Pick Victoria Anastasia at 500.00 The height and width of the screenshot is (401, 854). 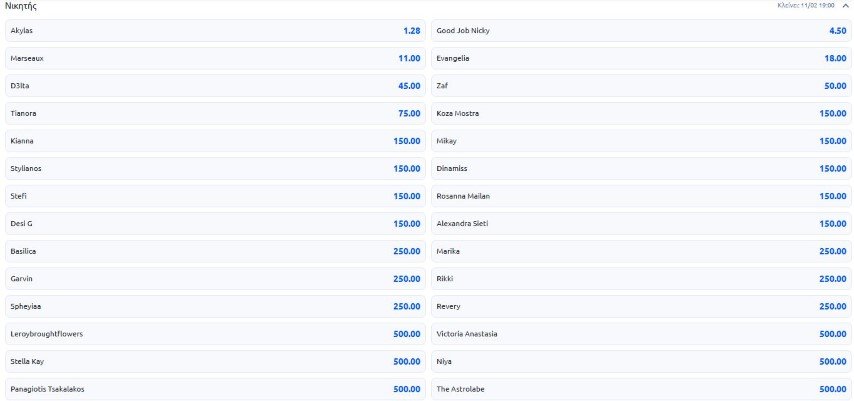(641, 334)
